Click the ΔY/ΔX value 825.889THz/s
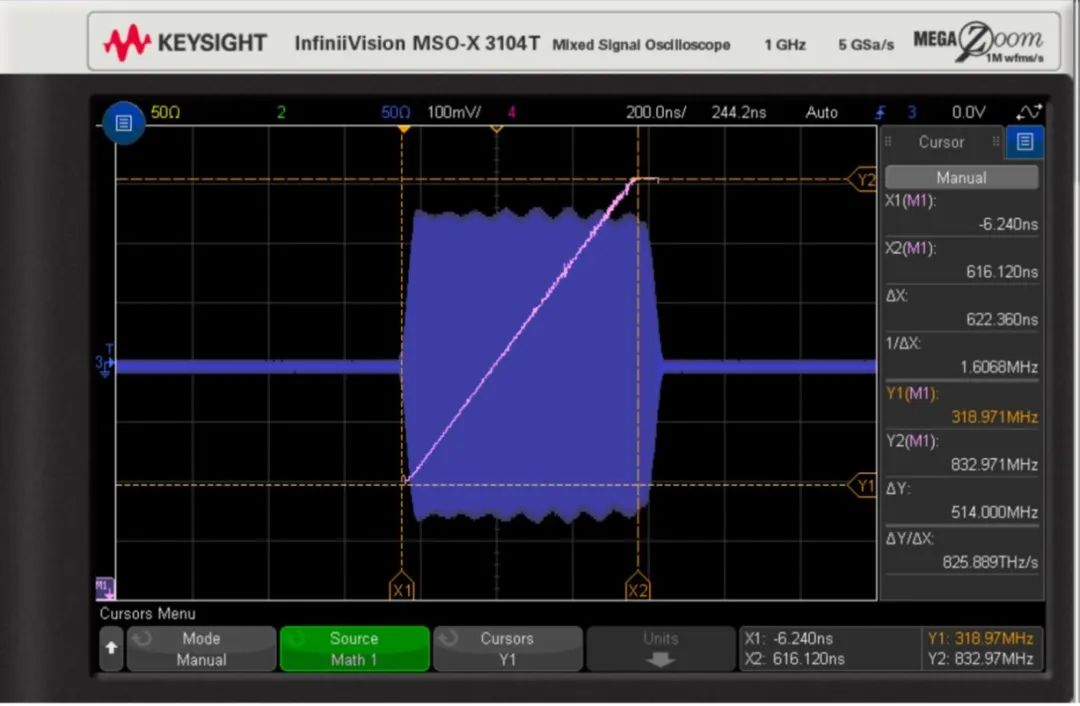This screenshot has height=706, width=1080. 990,562
